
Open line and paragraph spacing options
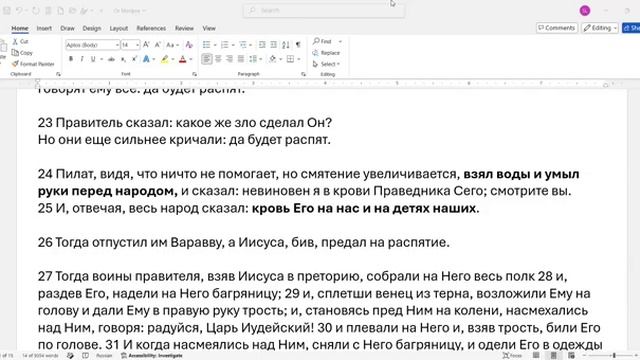coord(253,59)
